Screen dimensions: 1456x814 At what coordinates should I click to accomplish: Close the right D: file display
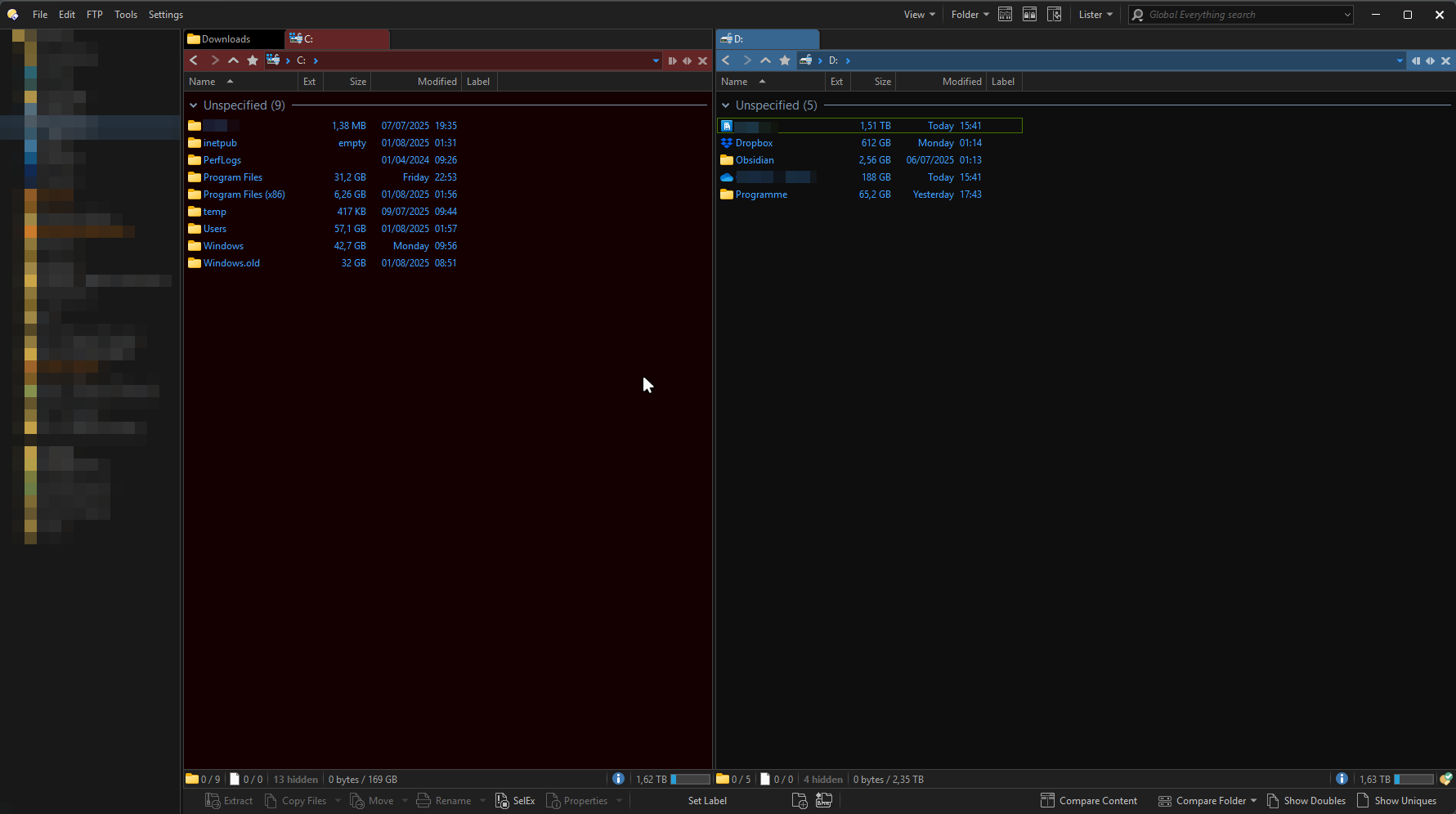point(1445,60)
